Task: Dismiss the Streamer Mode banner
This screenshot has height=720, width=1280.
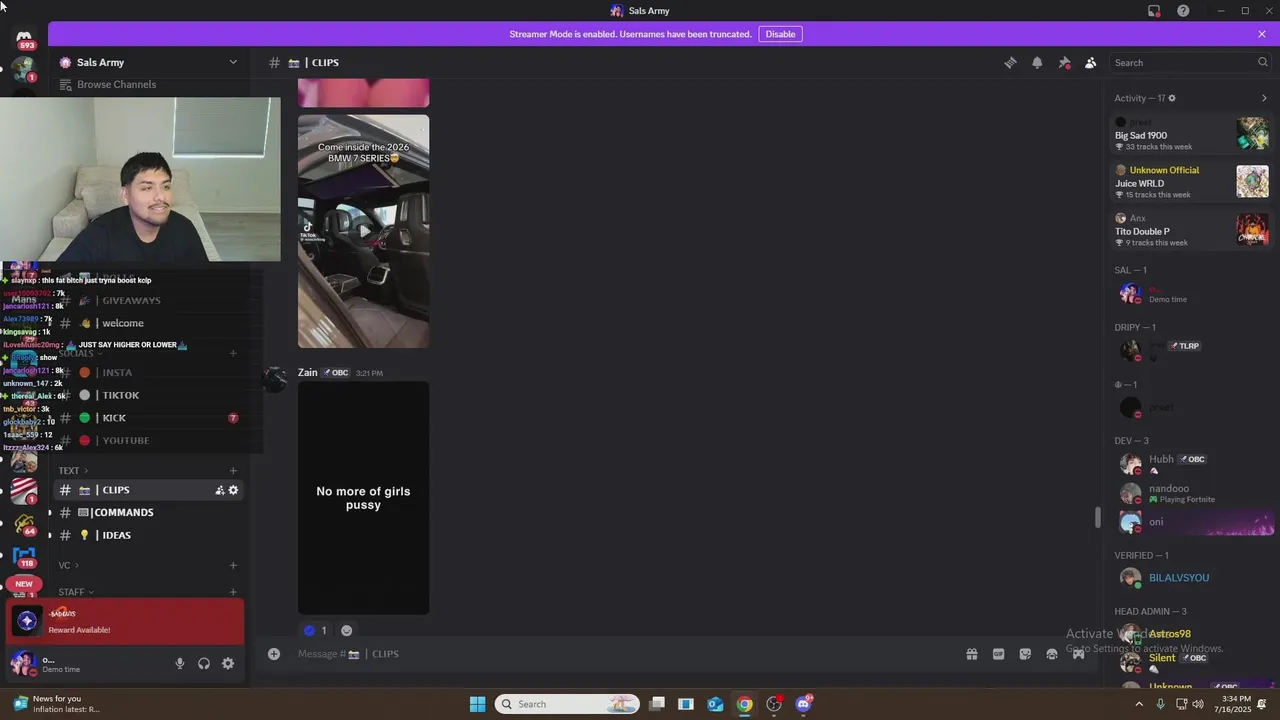Action: point(1262,34)
